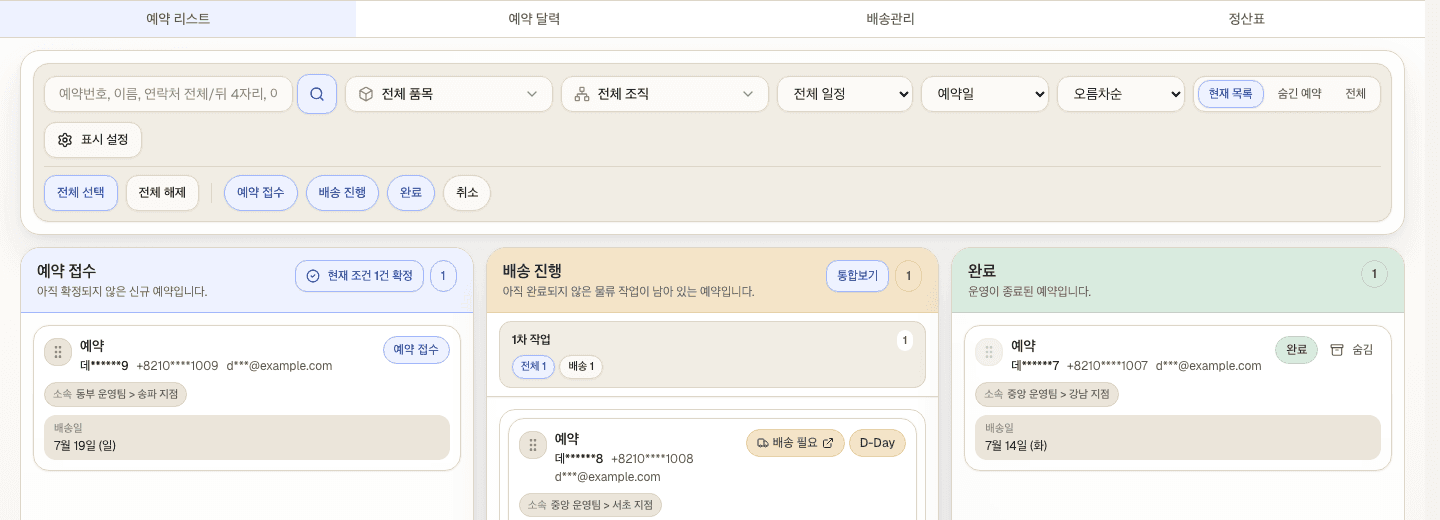Click the name 데******8
The height and width of the screenshot is (520, 1440).
[x=579, y=459]
